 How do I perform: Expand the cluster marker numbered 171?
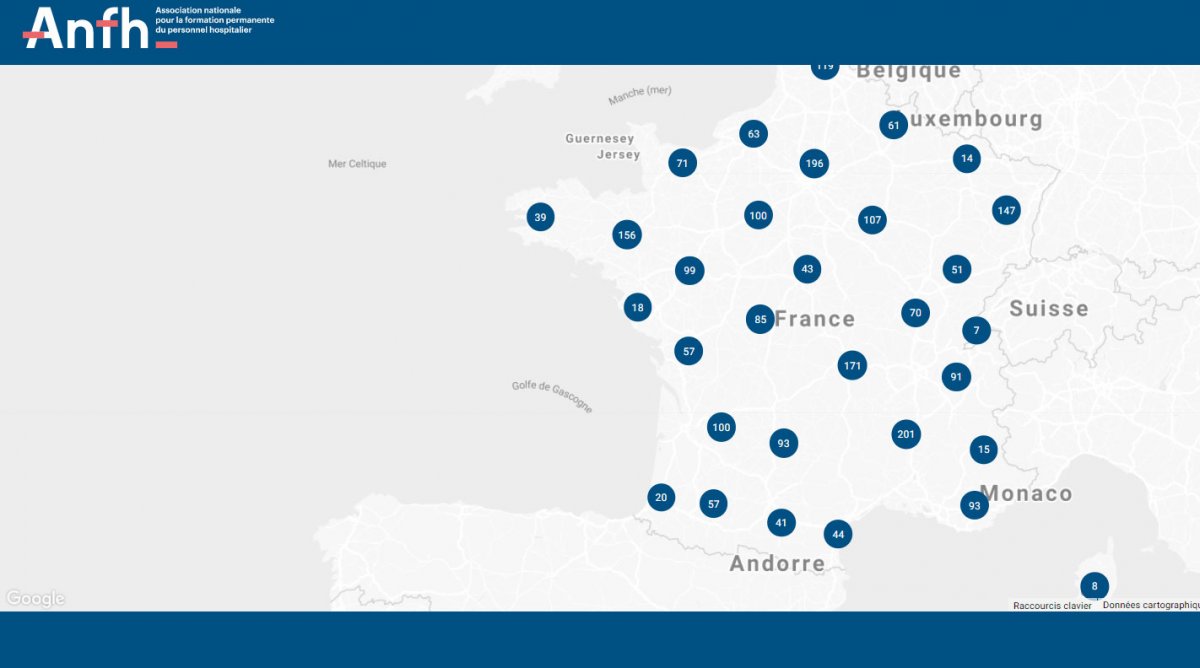[x=852, y=366]
